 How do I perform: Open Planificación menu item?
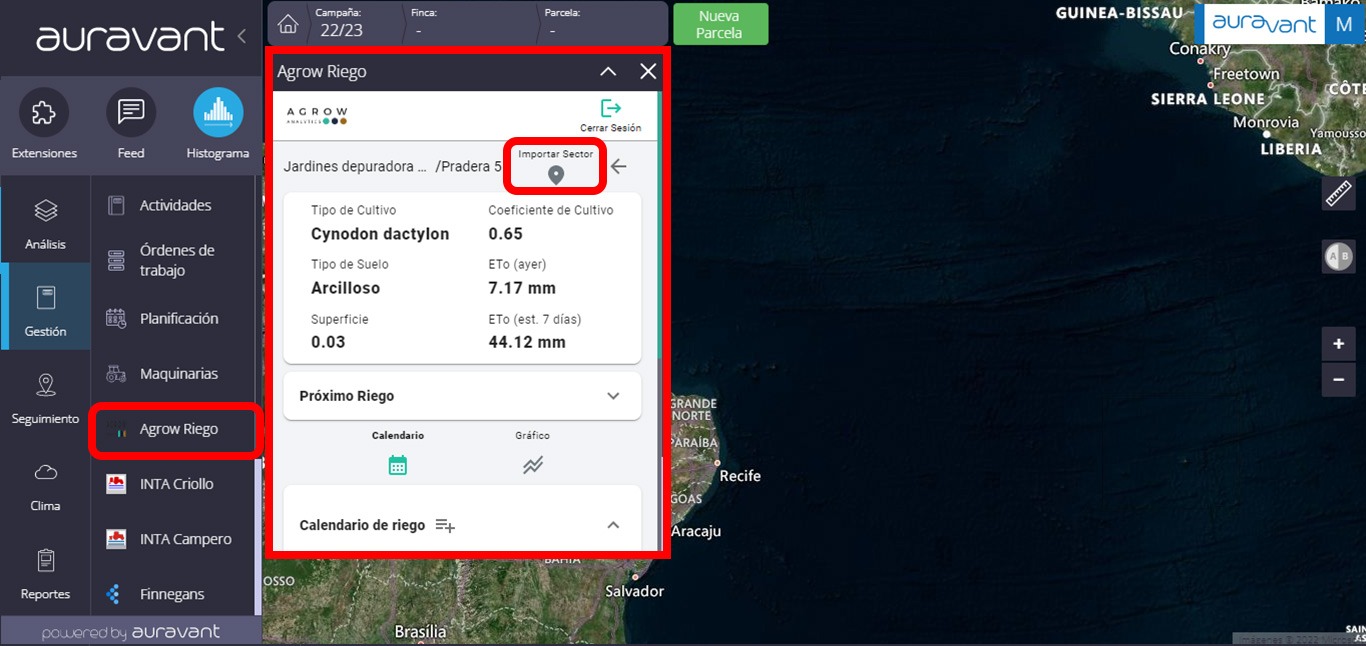click(x=175, y=318)
